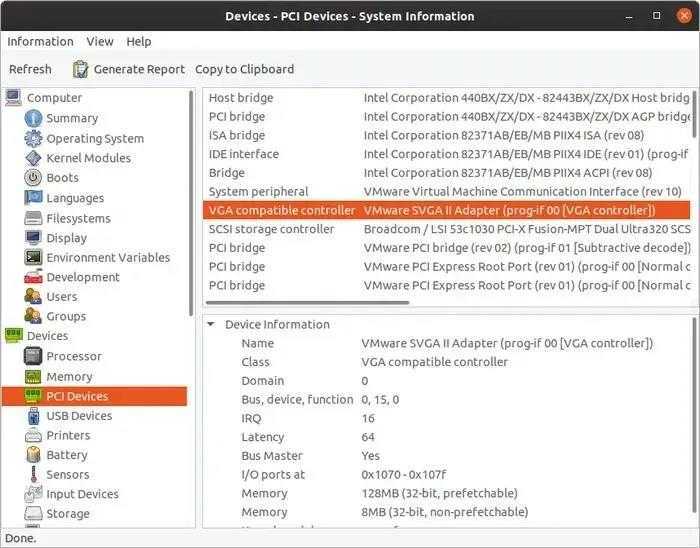Viewport: 700px width, 548px height.
Task: Minimize the System Information window
Action: point(629,17)
